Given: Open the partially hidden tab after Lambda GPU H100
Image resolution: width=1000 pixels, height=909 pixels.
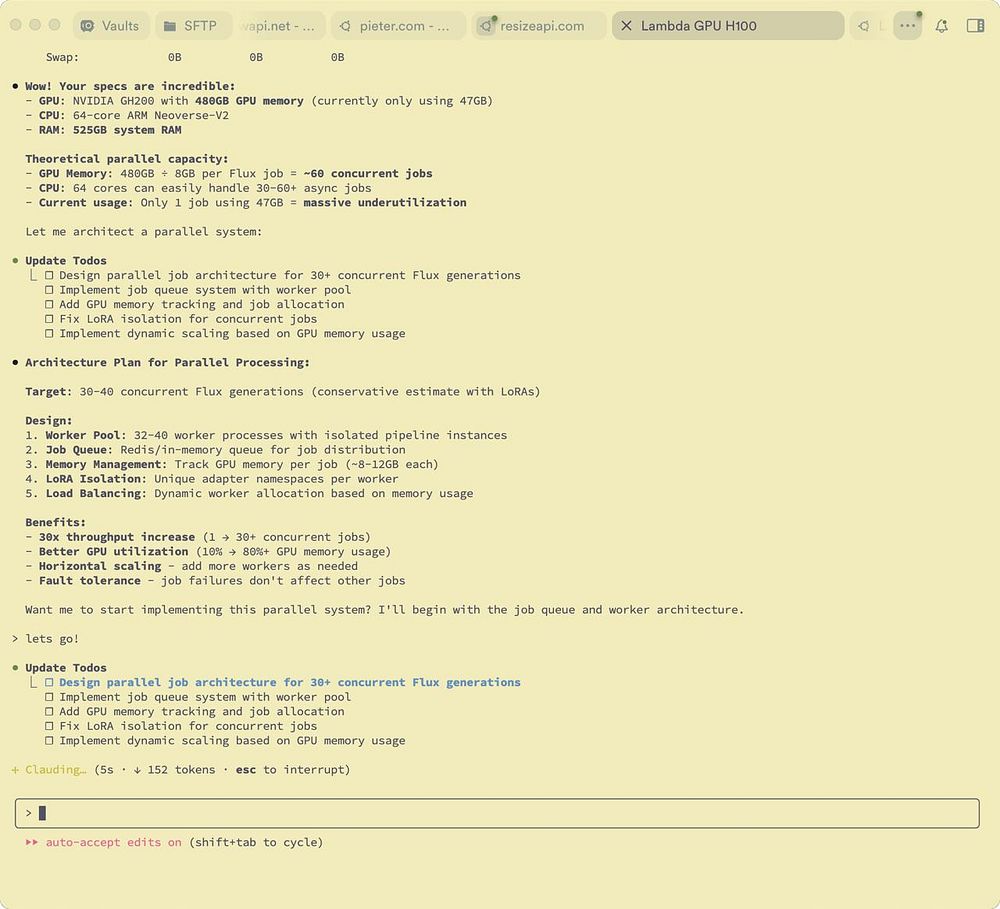Looking at the screenshot, I should [x=868, y=26].
